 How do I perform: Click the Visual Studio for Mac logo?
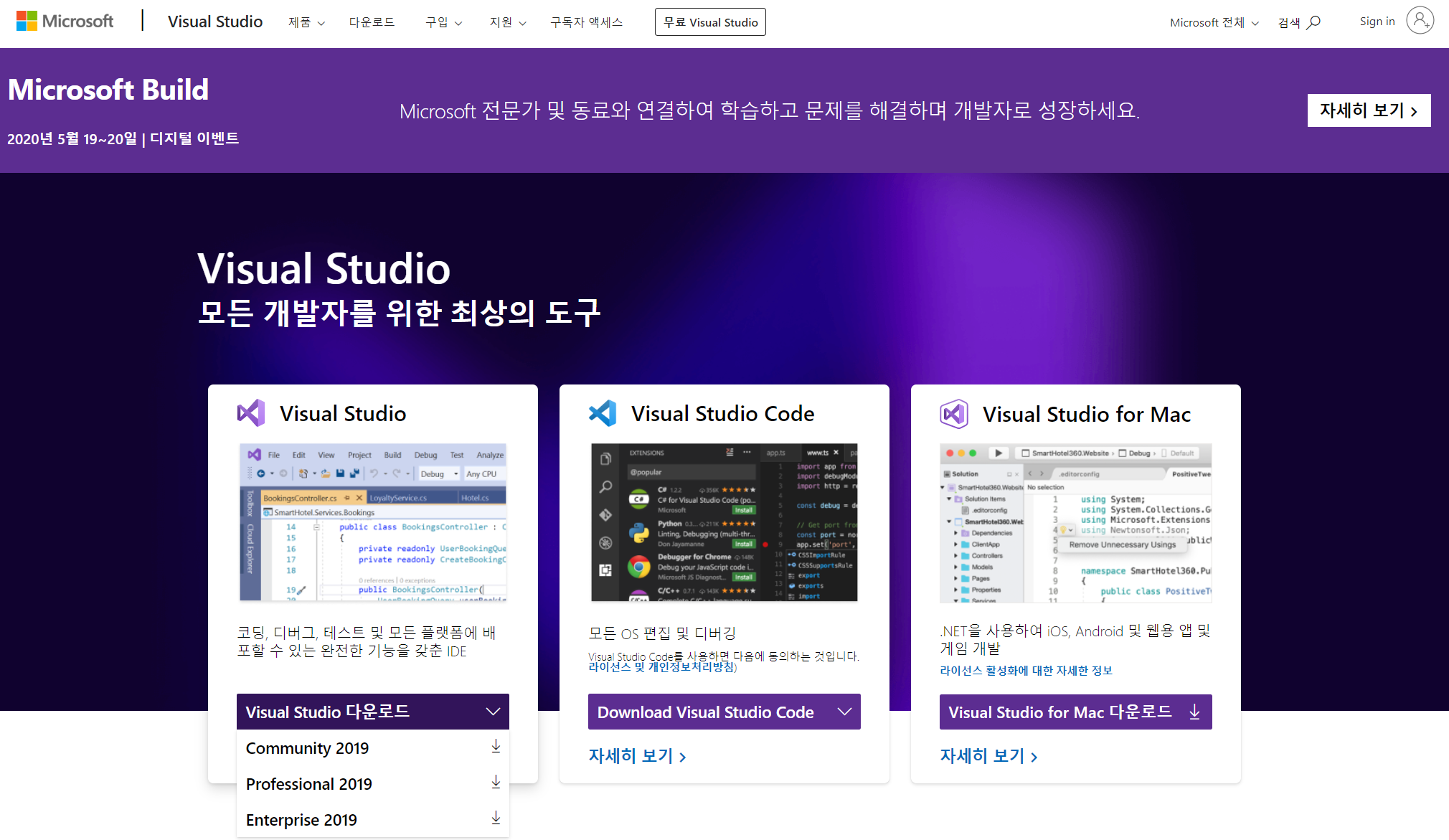pos(954,414)
